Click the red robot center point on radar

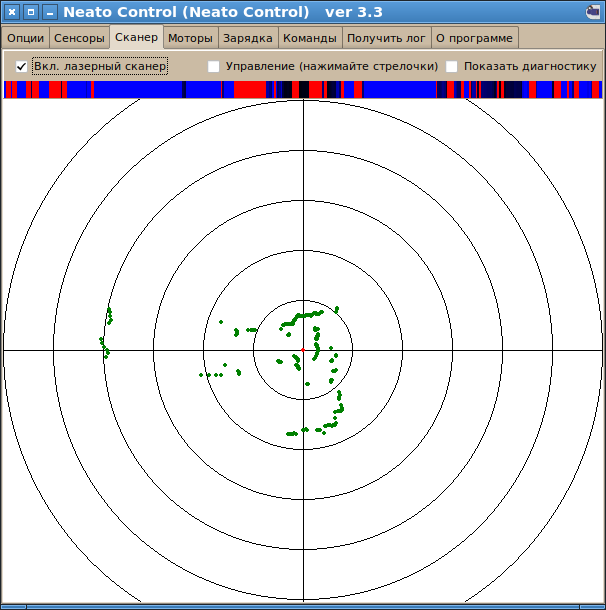pos(303,350)
